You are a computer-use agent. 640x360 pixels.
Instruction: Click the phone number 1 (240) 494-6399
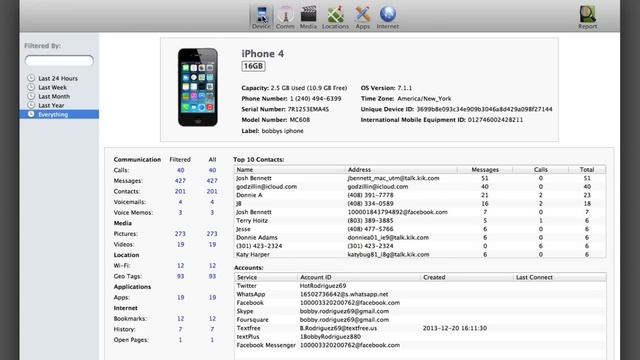(x=316, y=99)
